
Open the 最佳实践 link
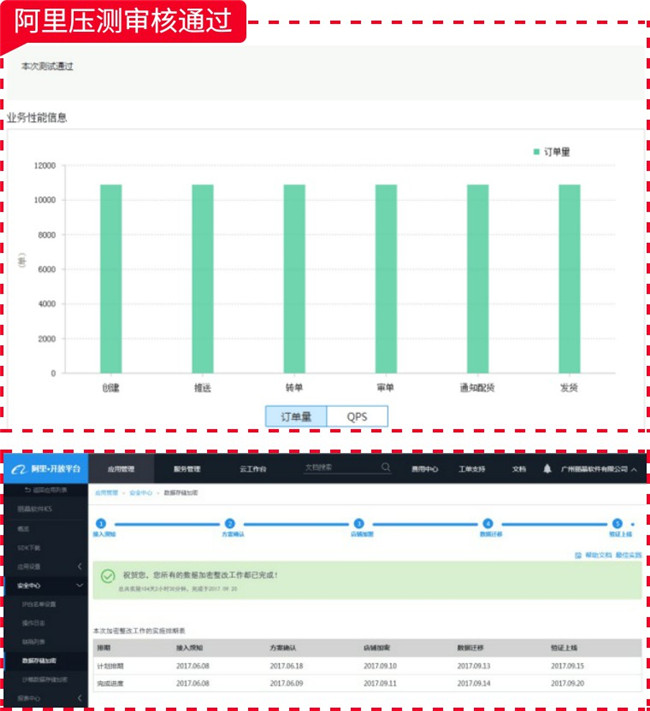pyautogui.click(x=628, y=555)
